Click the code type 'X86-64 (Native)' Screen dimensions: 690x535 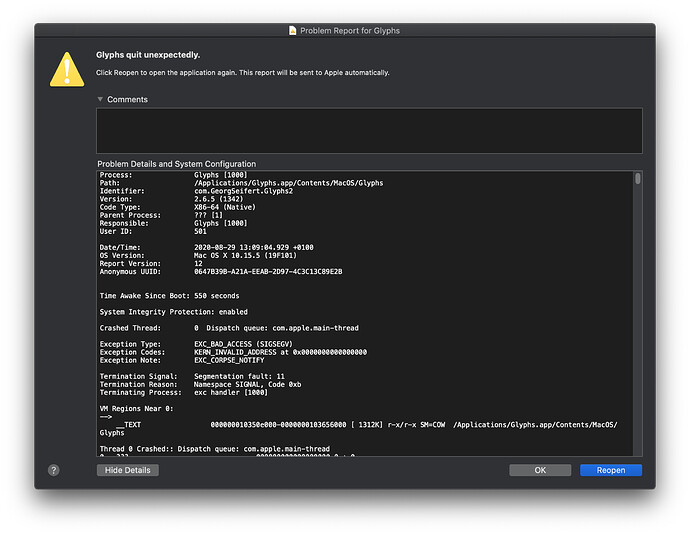tap(225, 207)
